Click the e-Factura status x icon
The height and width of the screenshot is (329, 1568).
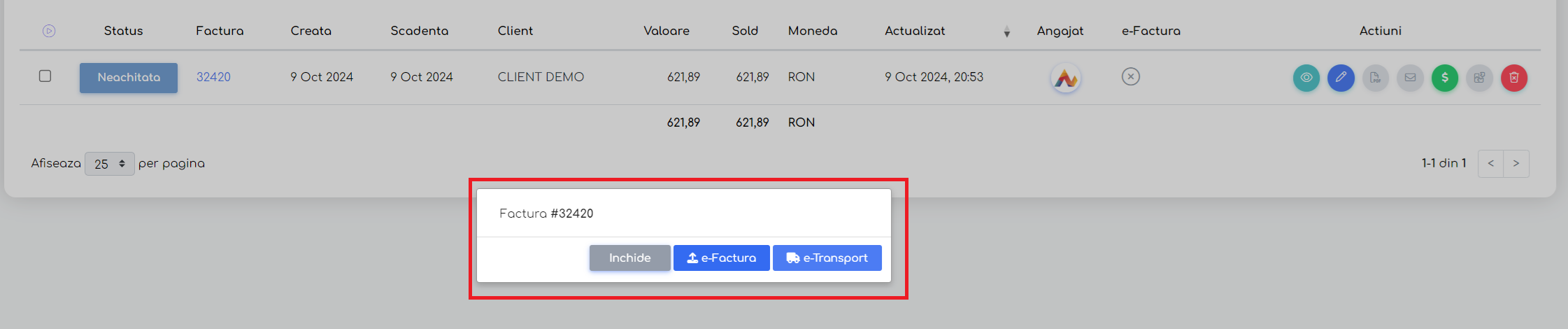[x=1131, y=76]
